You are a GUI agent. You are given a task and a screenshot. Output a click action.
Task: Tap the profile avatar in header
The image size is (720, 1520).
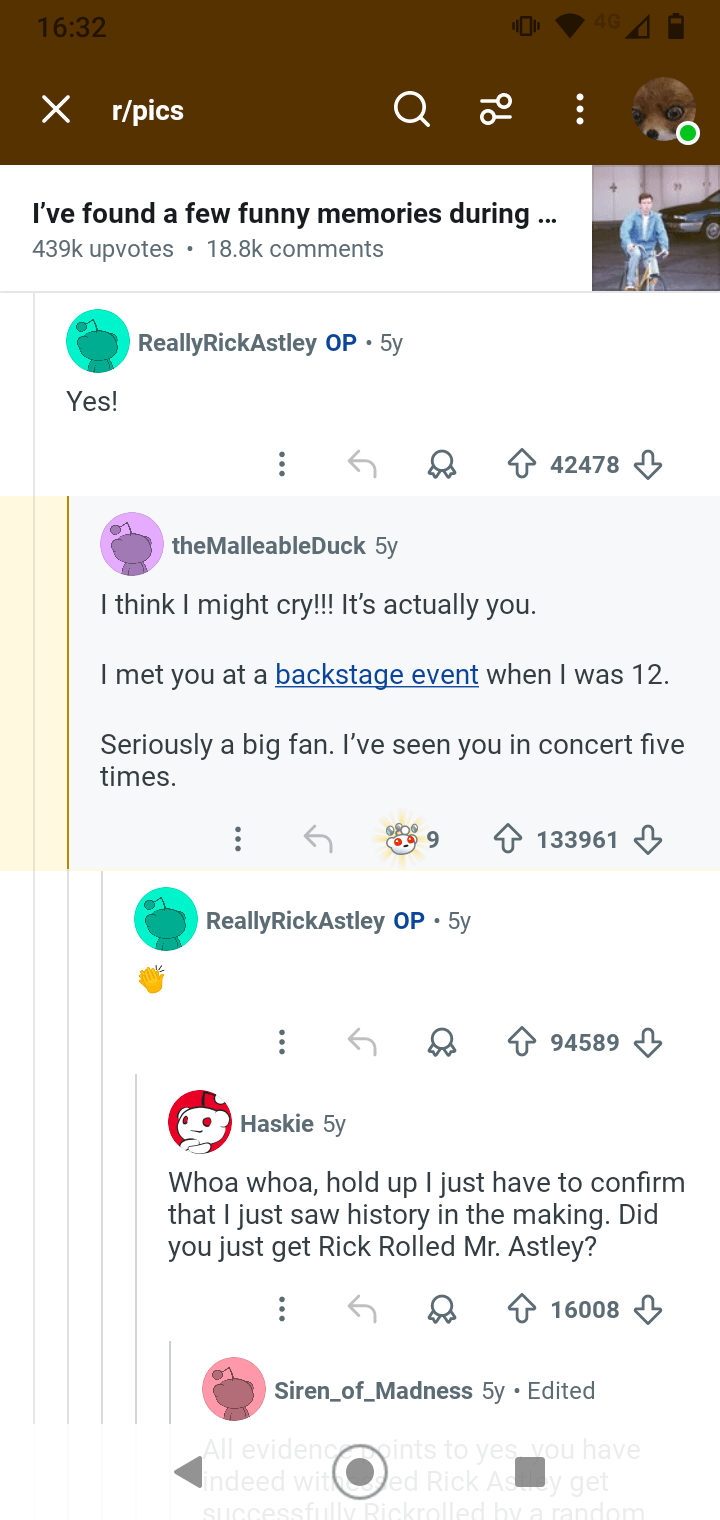pos(664,110)
